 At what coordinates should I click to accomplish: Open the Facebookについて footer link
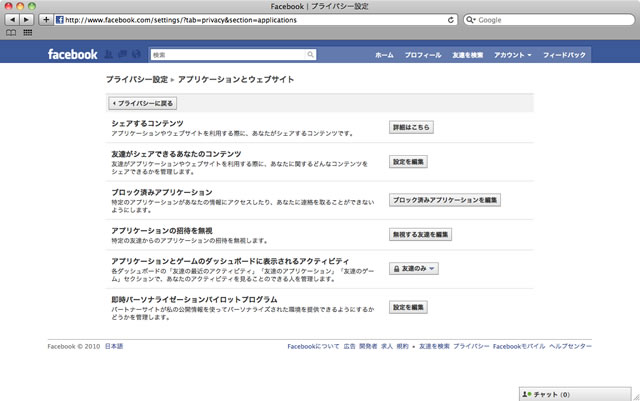tap(313, 346)
